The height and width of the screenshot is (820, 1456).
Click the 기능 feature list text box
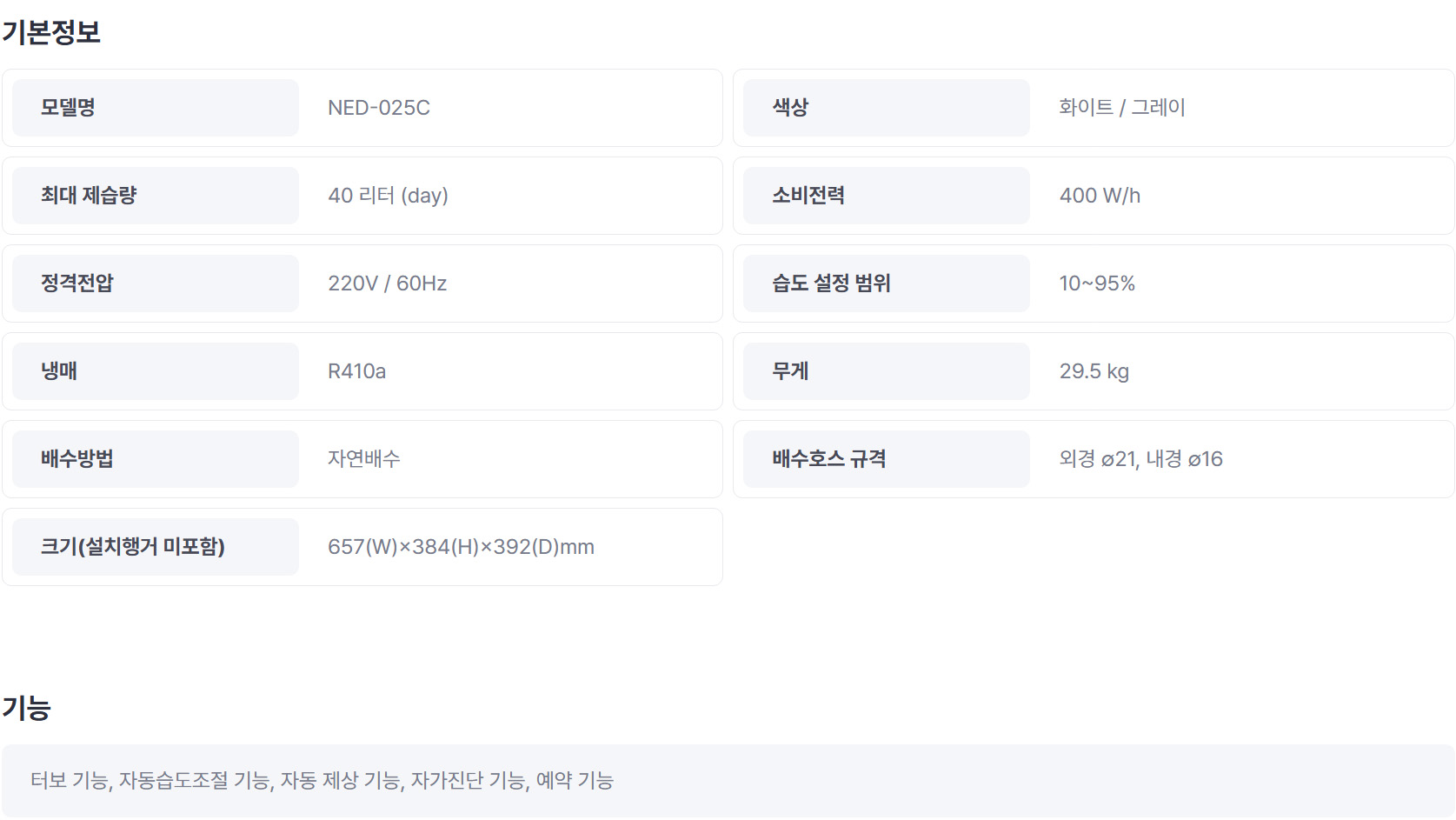coord(728,781)
